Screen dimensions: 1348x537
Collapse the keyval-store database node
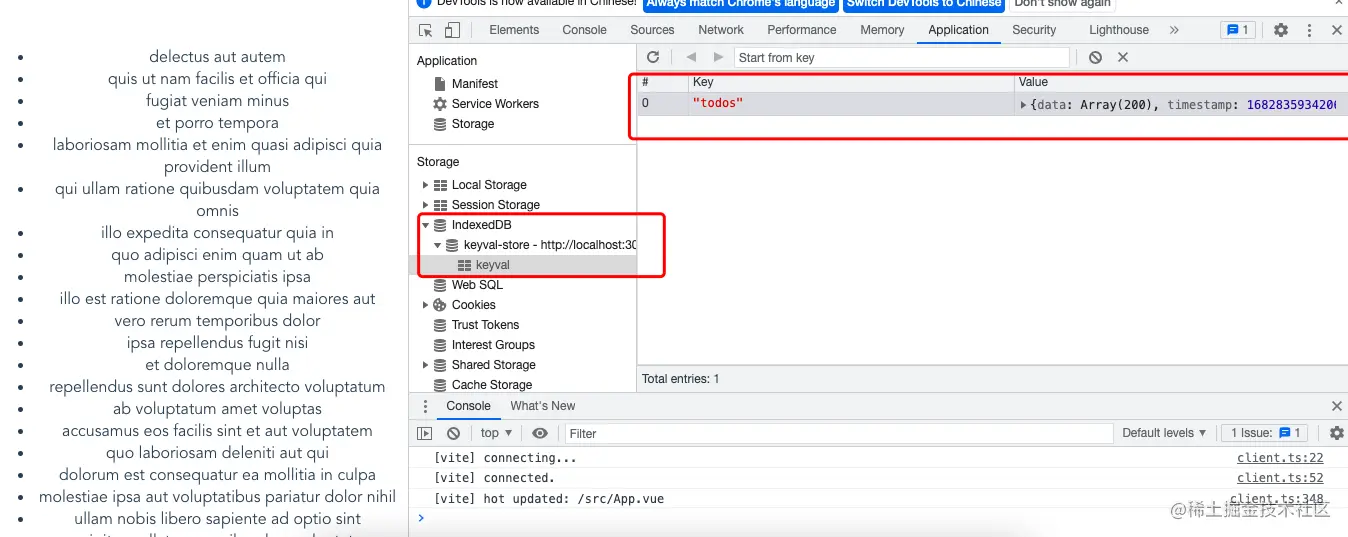438,245
